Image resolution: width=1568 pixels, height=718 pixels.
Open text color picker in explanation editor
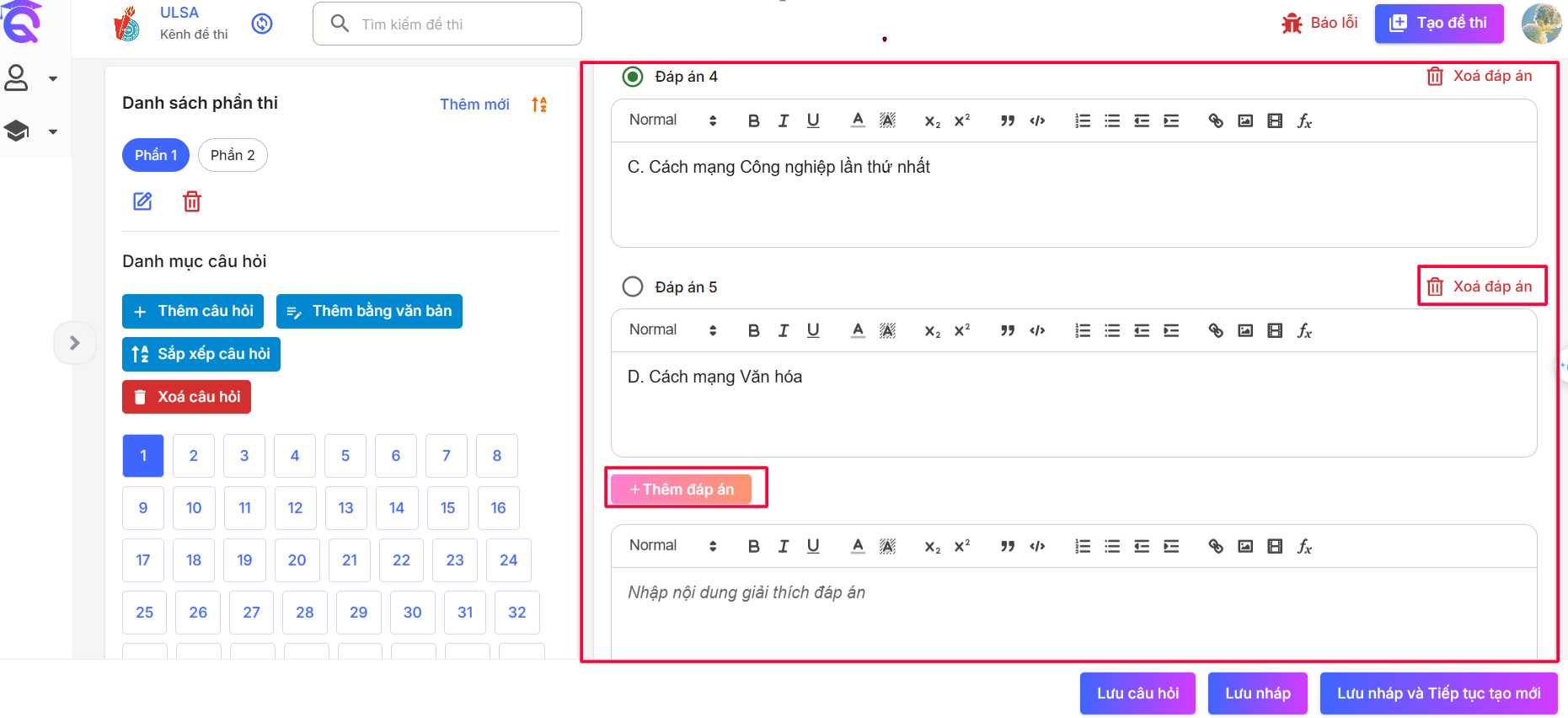coord(858,546)
